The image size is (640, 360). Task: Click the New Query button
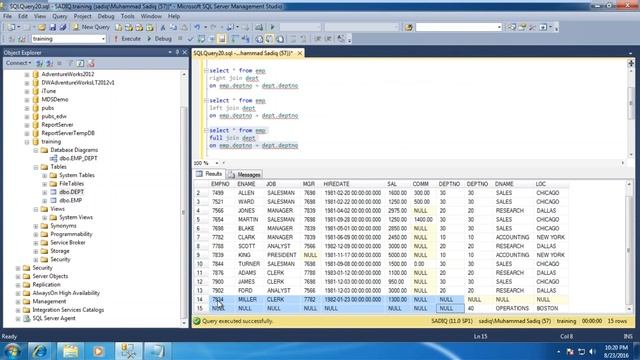pyautogui.click(x=91, y=27)
